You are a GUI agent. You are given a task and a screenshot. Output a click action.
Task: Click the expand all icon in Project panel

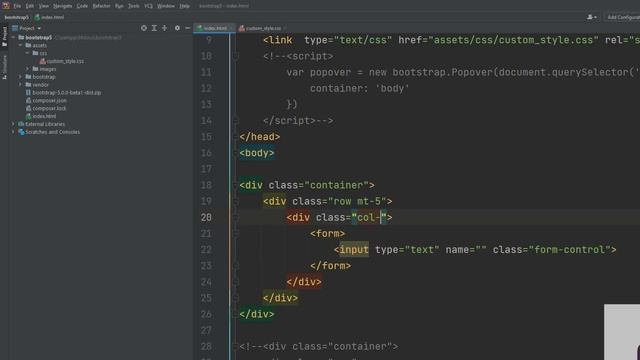point(154,28)
